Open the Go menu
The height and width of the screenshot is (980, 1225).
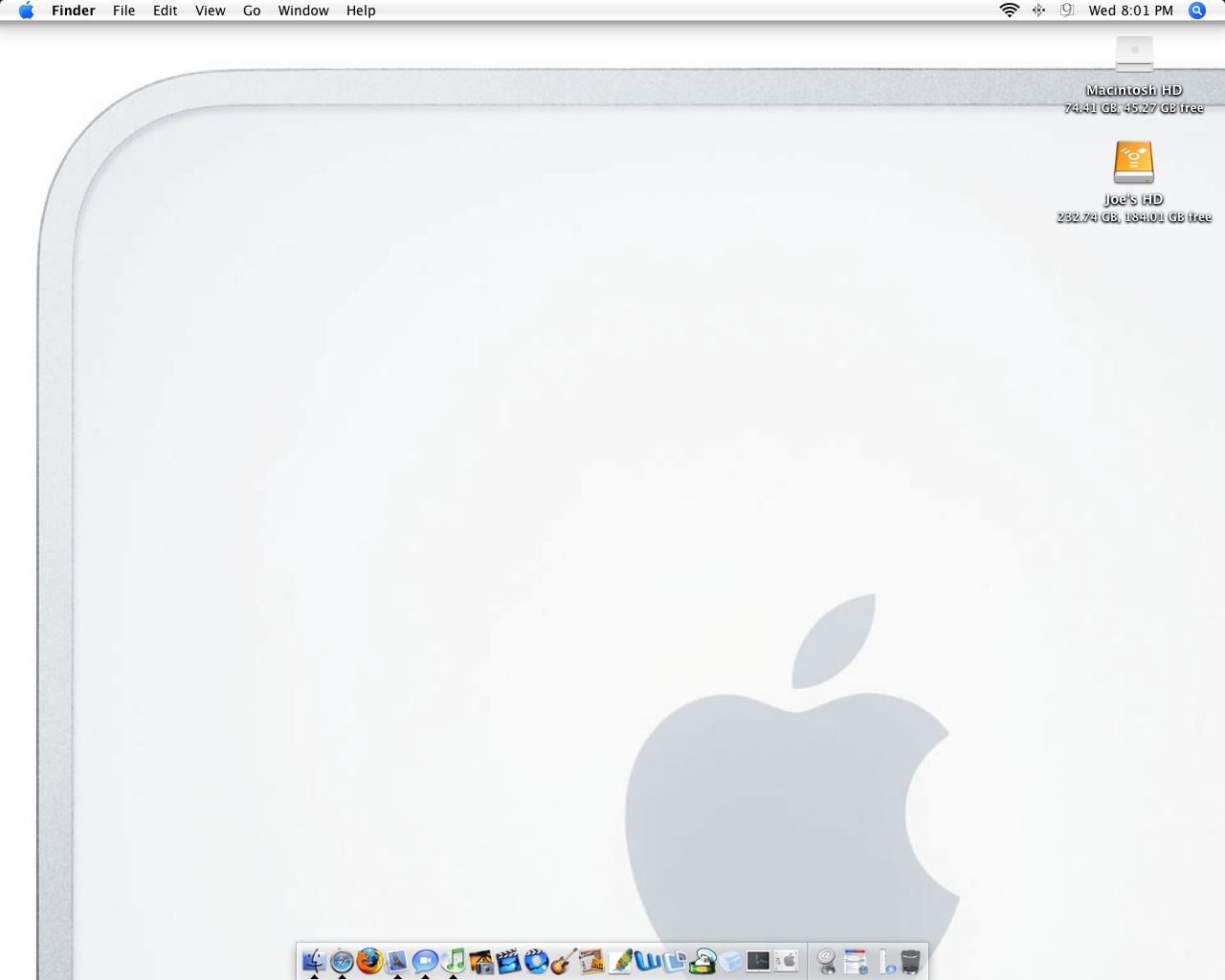click(x=252, y=11)
